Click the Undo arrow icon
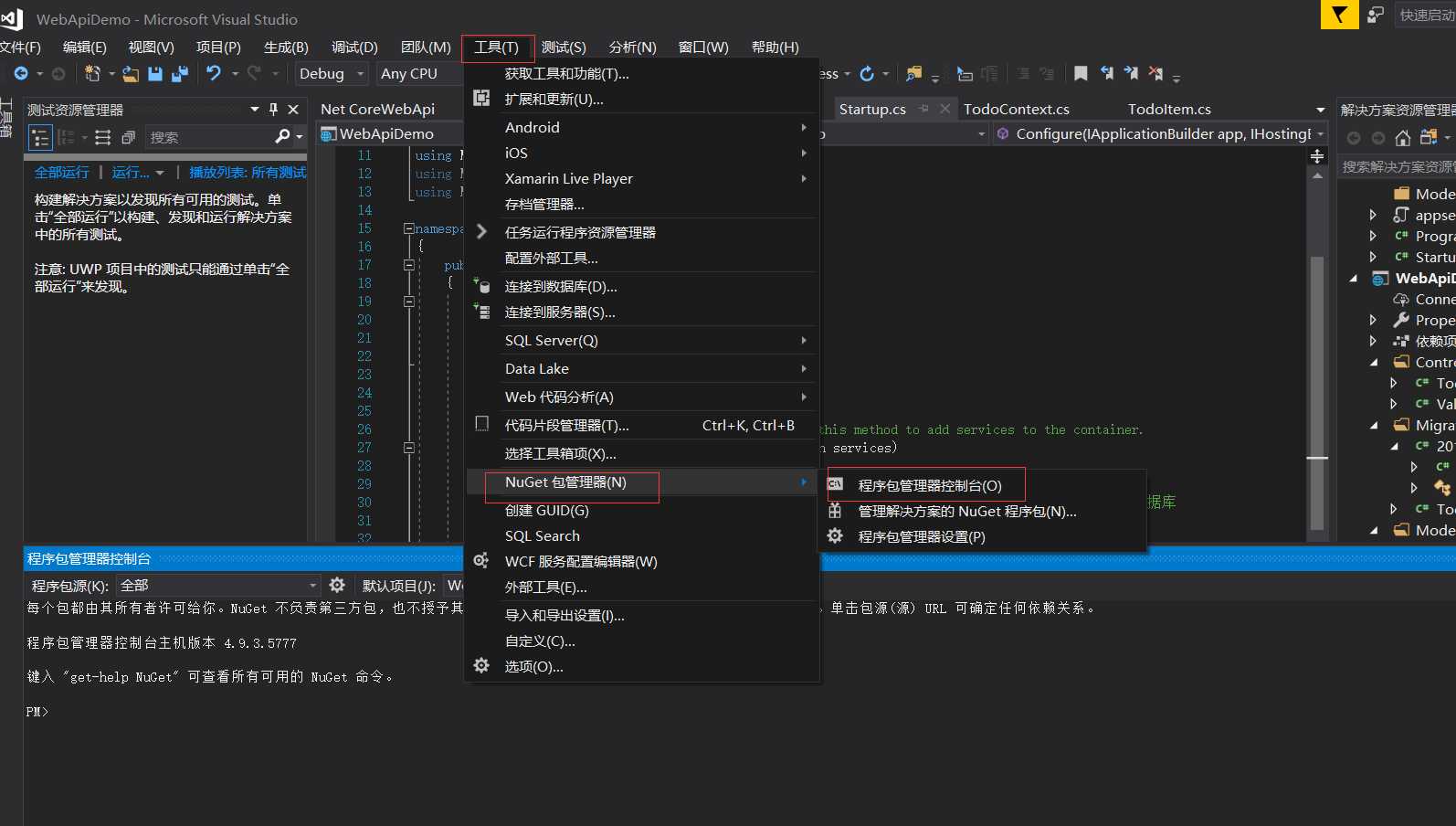Image resolution: width=1456 pixels, height=826 pixels. coord(213,73)
